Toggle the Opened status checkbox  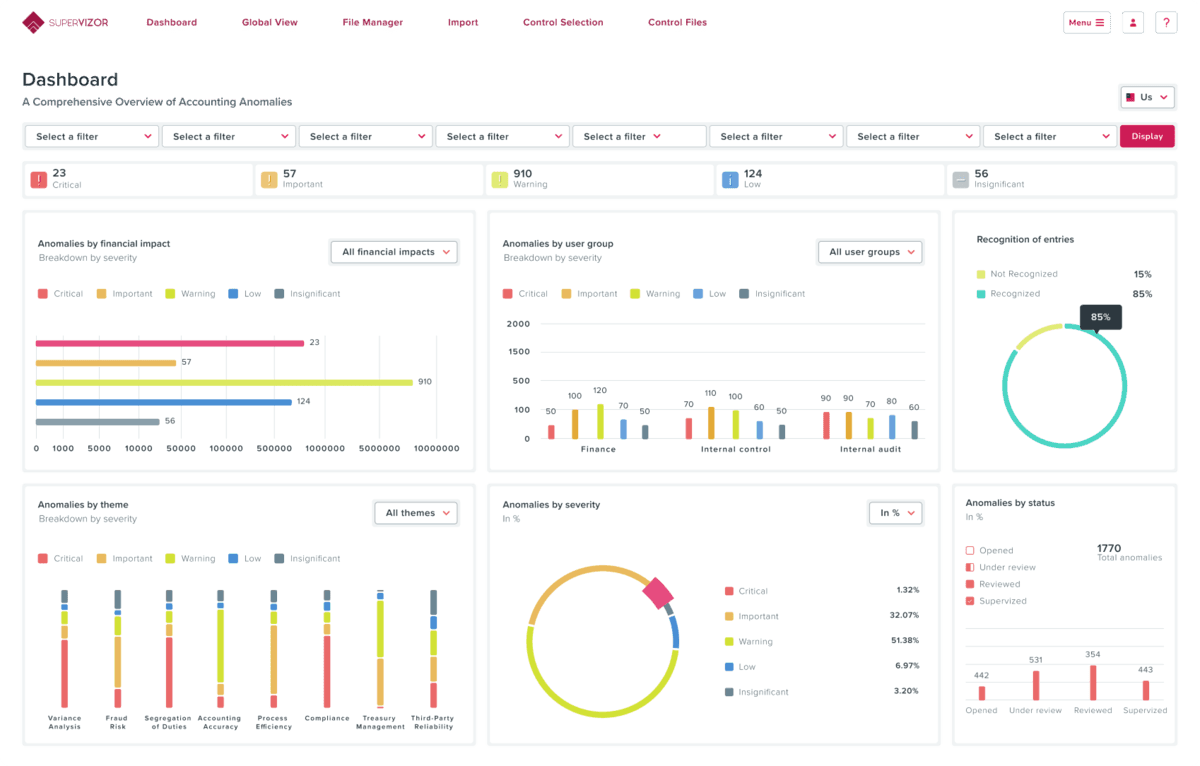[970, 551]
